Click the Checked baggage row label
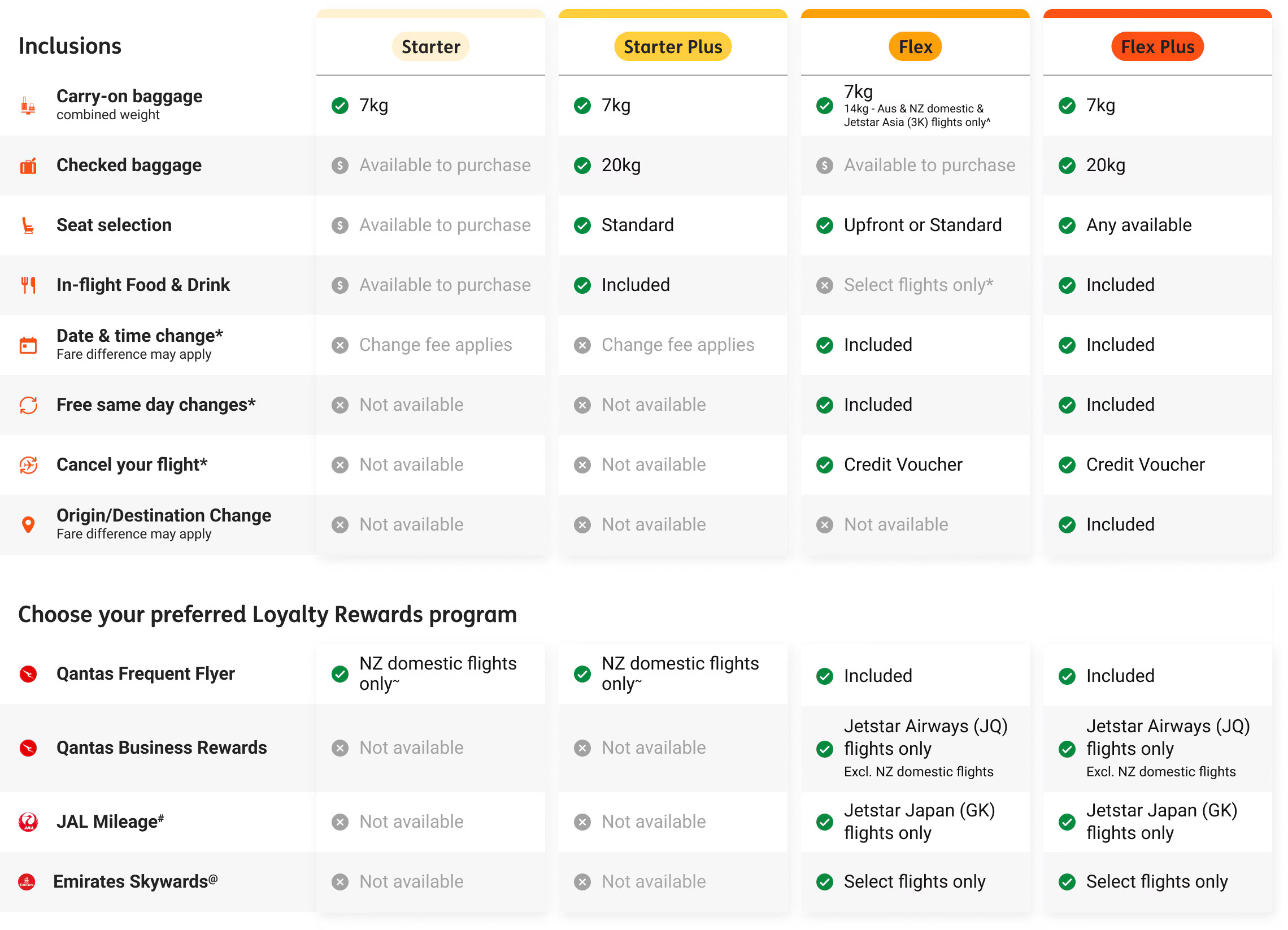The height and width of the screenshot is (930, 1288). pyautogui.click(x=129, y=166)
